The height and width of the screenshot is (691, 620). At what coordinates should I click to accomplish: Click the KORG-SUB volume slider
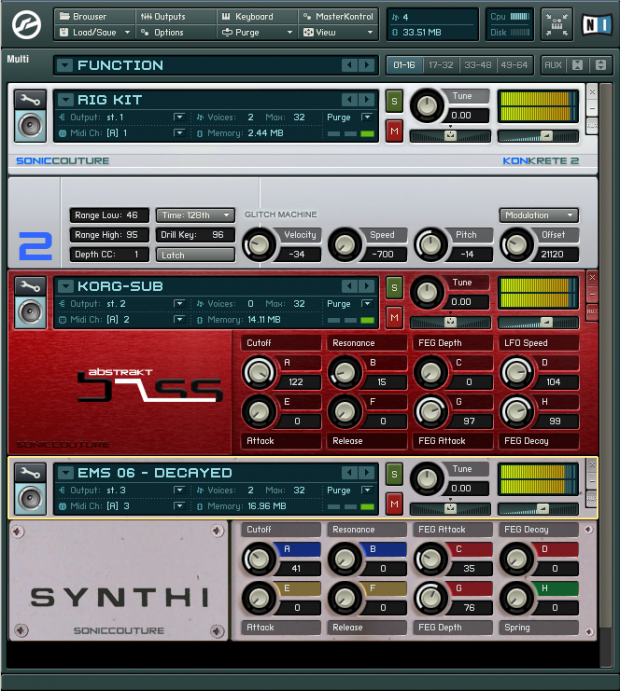[x=538, y=323]
